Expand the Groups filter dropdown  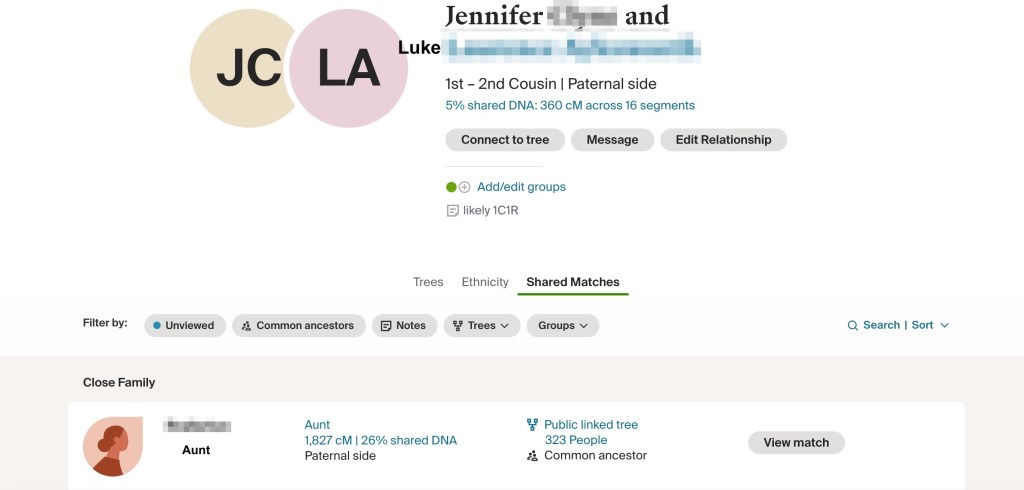click(562, 326)
